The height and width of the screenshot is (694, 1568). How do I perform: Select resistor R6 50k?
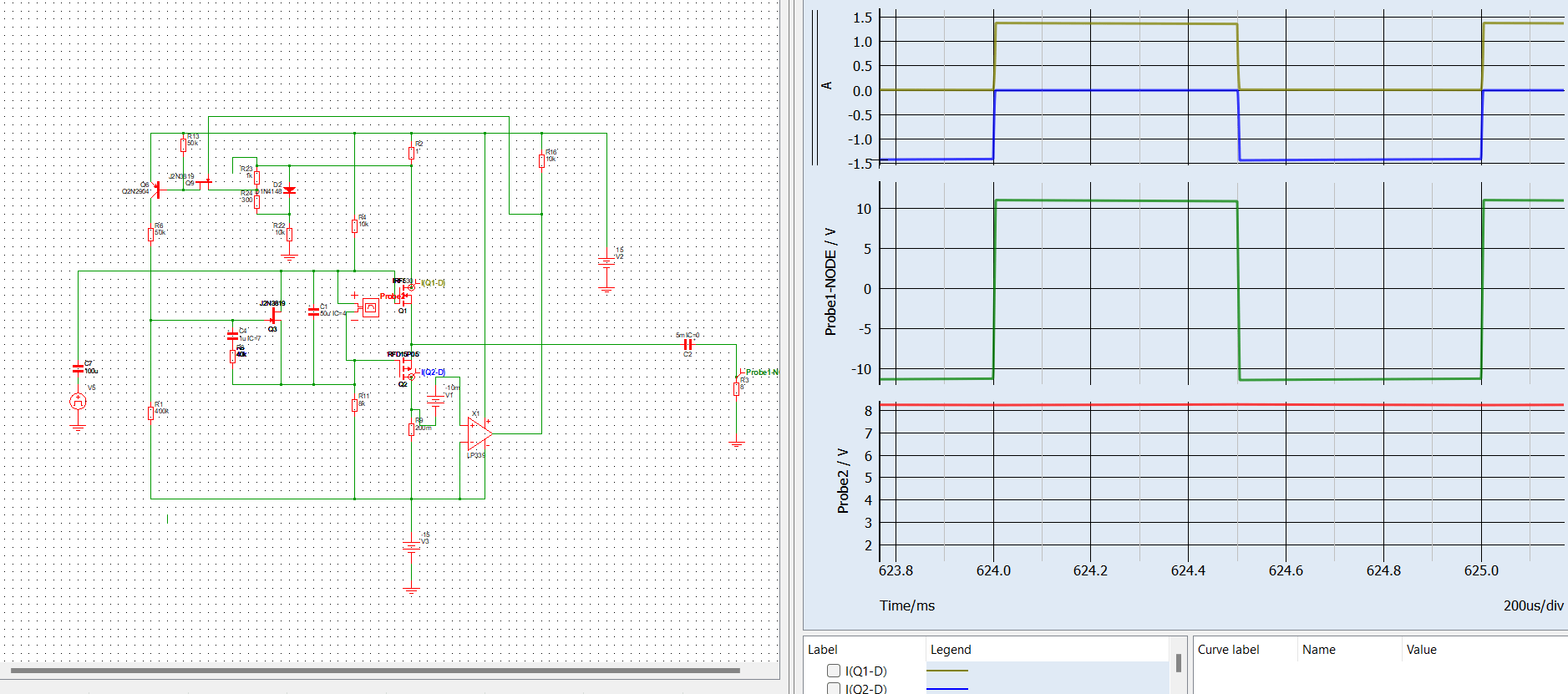click(x=151, y=235)
